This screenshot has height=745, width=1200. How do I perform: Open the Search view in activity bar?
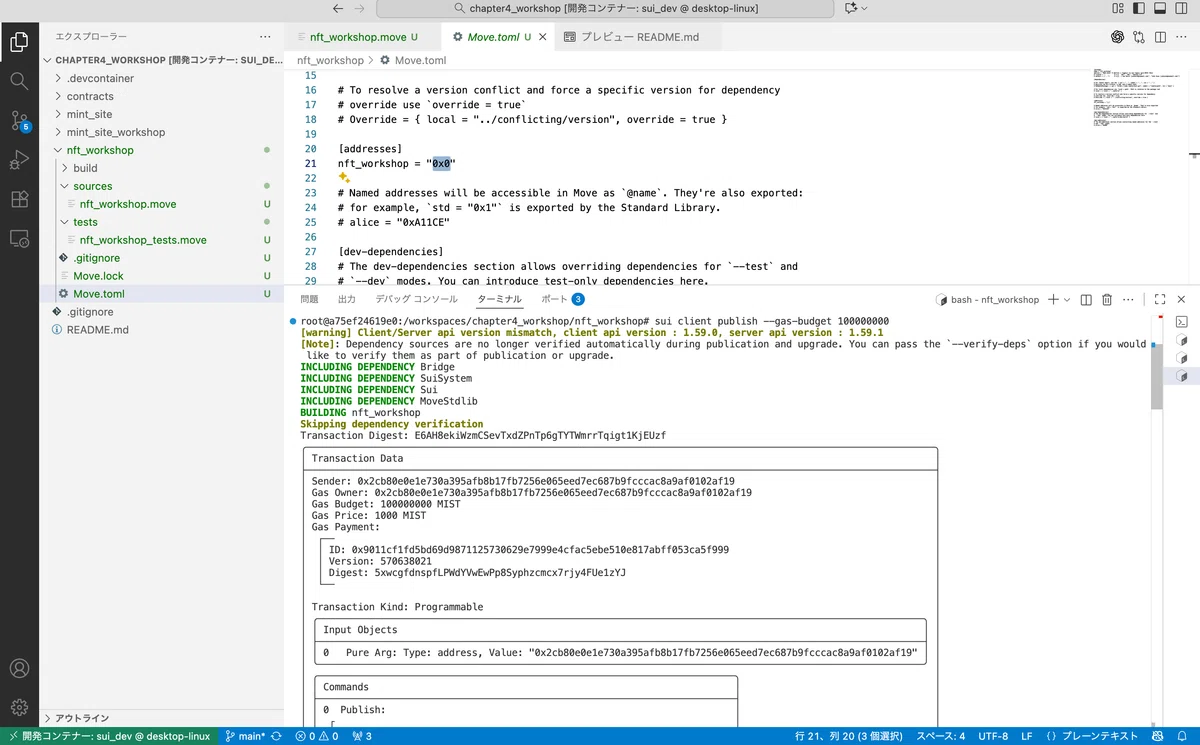(x=19, y=81)
